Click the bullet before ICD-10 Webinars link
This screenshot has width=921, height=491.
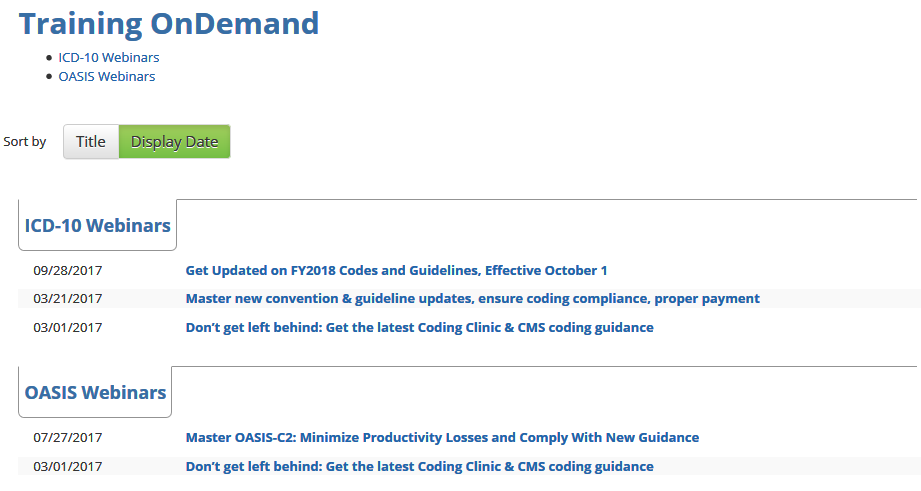click(49, 58)
